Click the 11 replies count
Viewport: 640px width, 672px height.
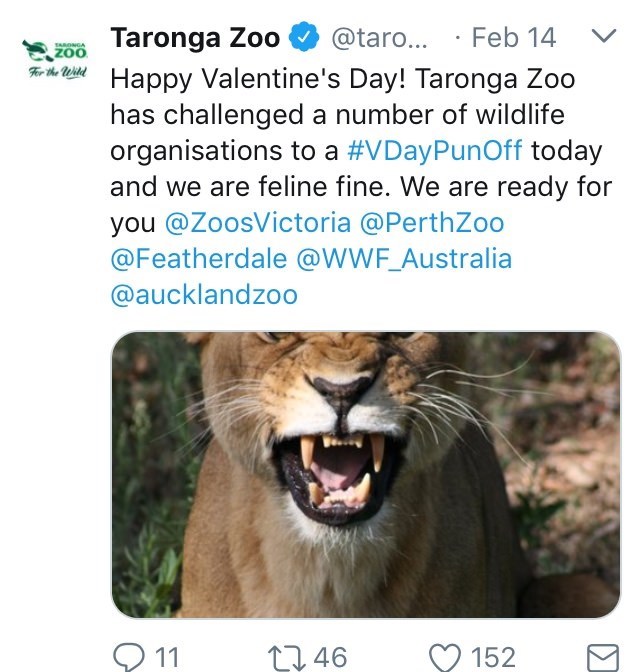point(165,657)
